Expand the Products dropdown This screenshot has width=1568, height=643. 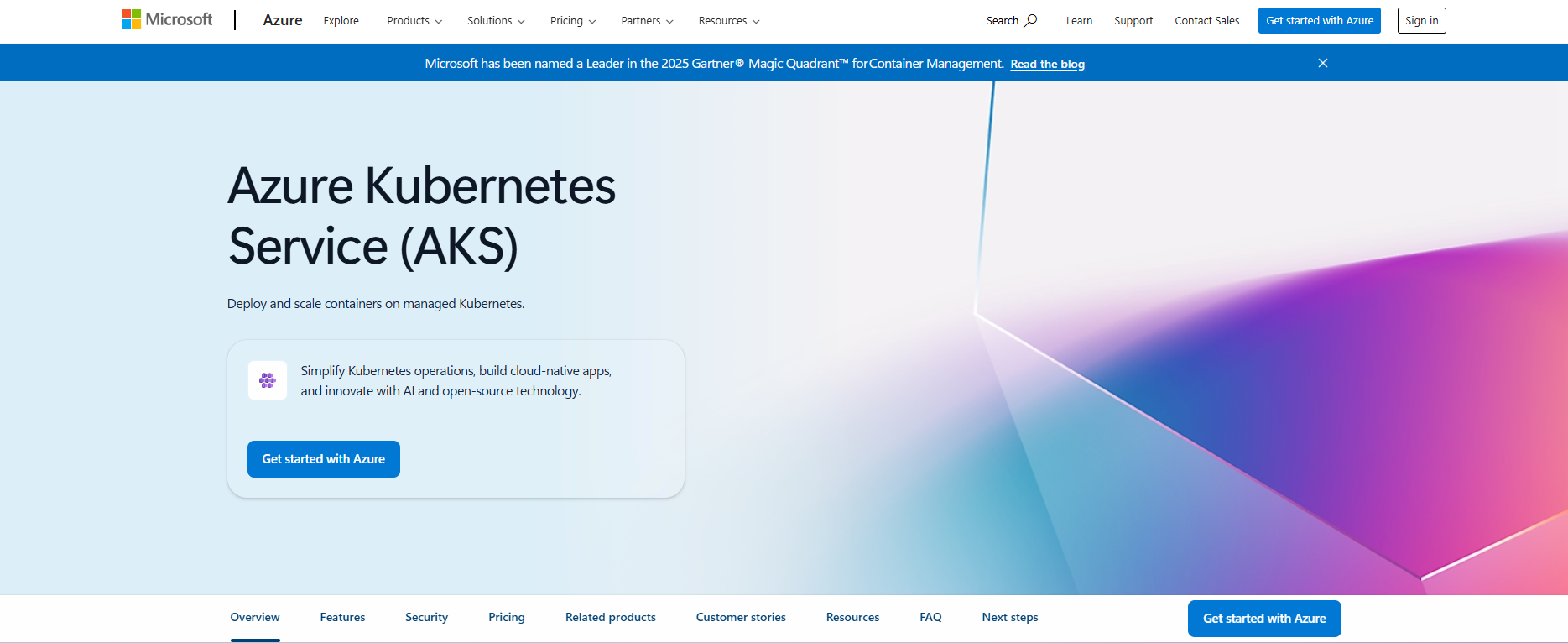414,21
